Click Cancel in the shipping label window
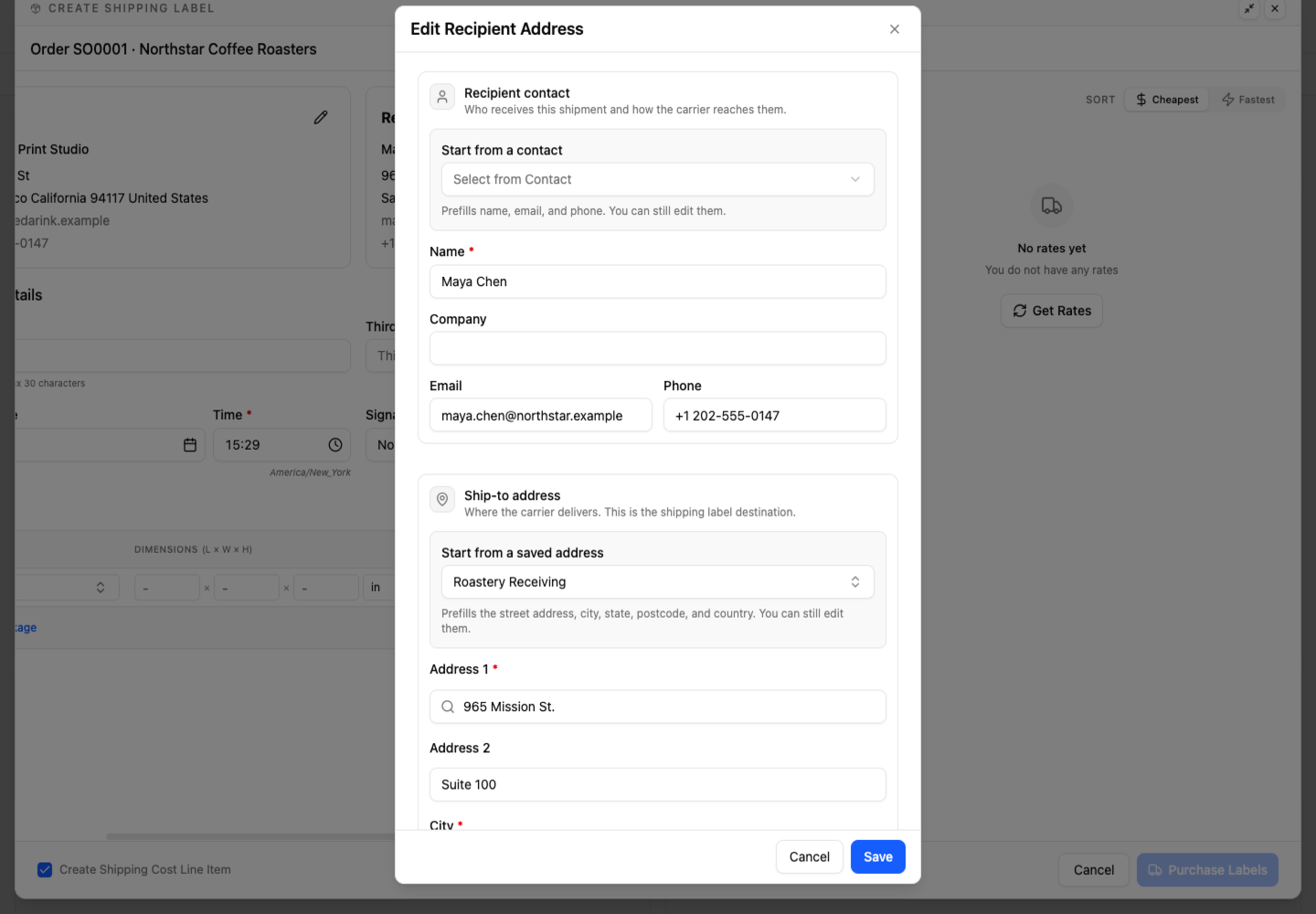 [1094, 870]
